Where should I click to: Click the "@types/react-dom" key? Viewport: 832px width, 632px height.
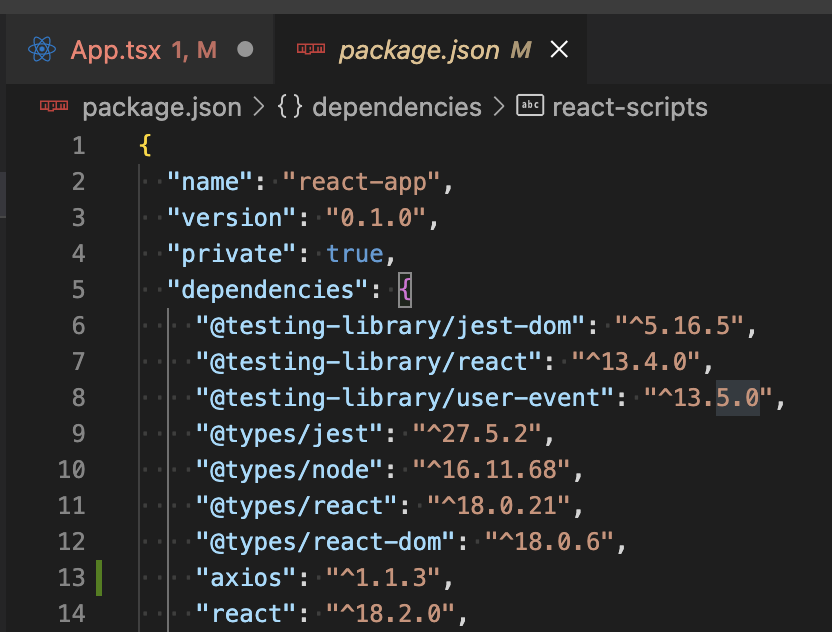tap(325, 542)
